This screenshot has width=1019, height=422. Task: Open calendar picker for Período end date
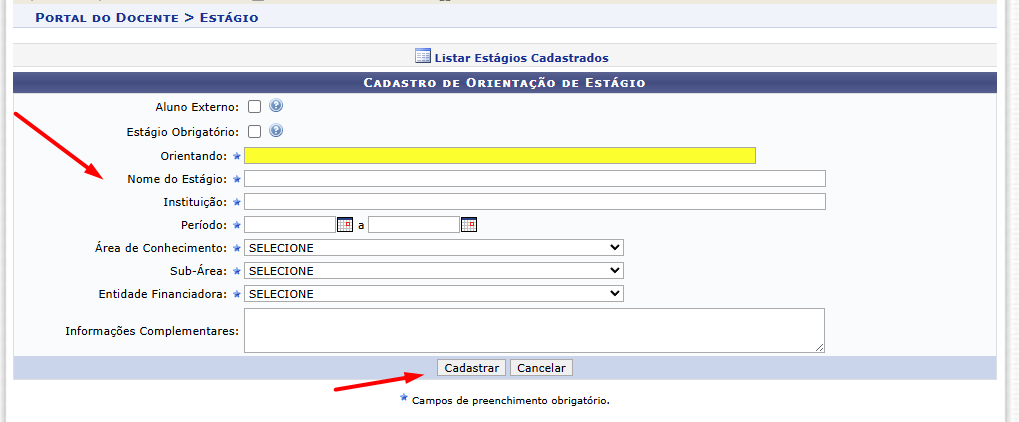pos(469,225)
